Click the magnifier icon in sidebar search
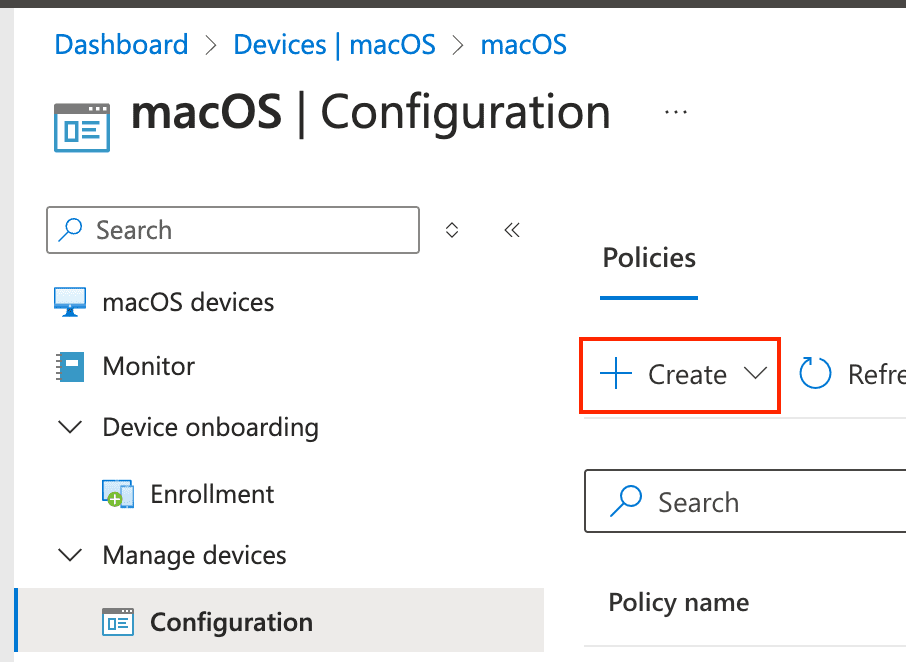 (68, 230)
